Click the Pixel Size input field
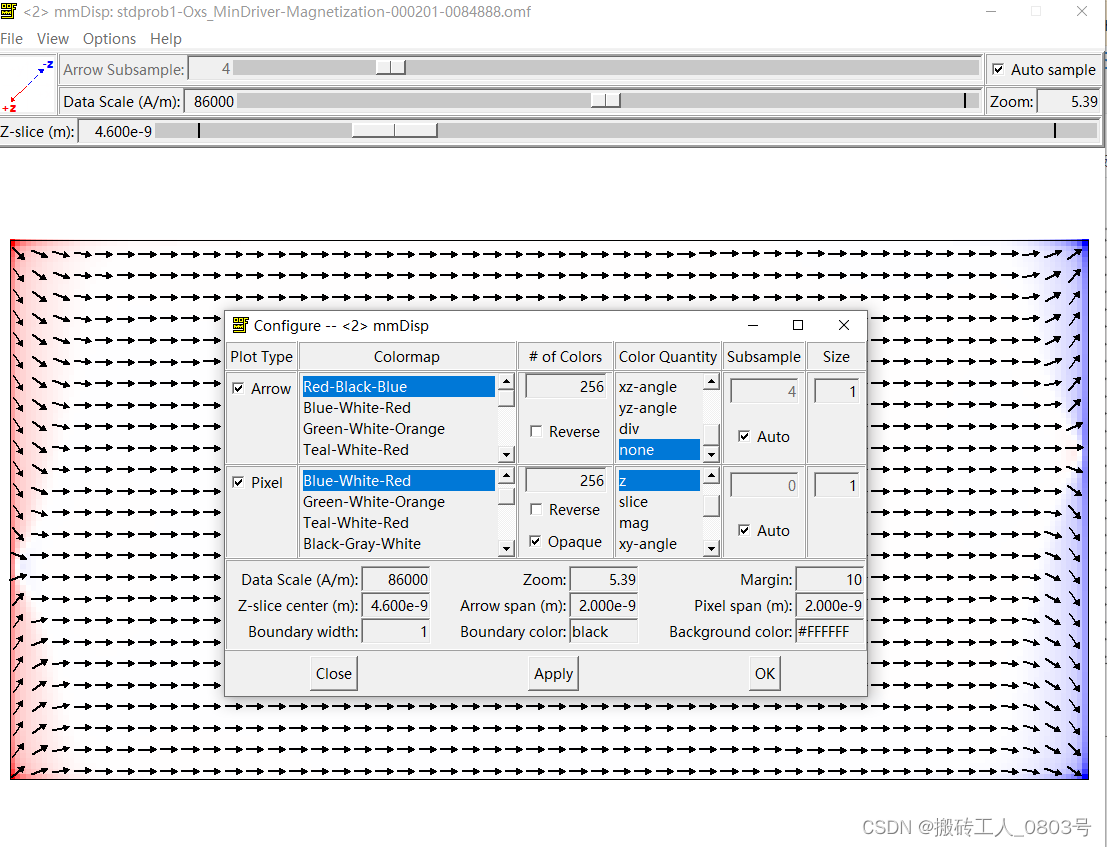 point(837,486)
